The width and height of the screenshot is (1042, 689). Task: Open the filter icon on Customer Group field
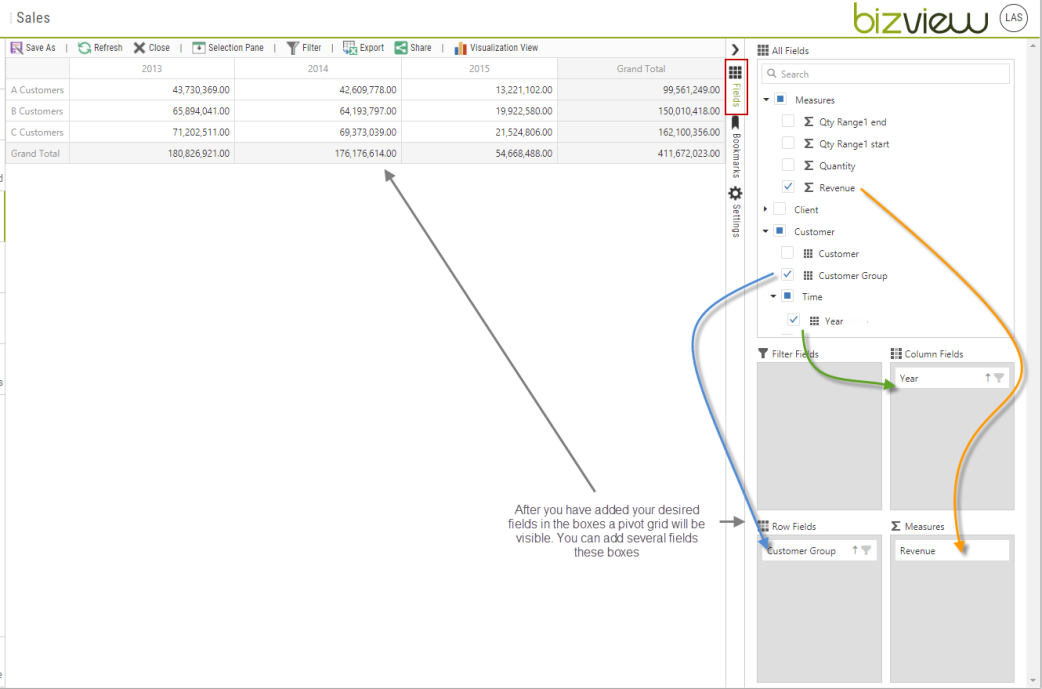pos(867,549)
